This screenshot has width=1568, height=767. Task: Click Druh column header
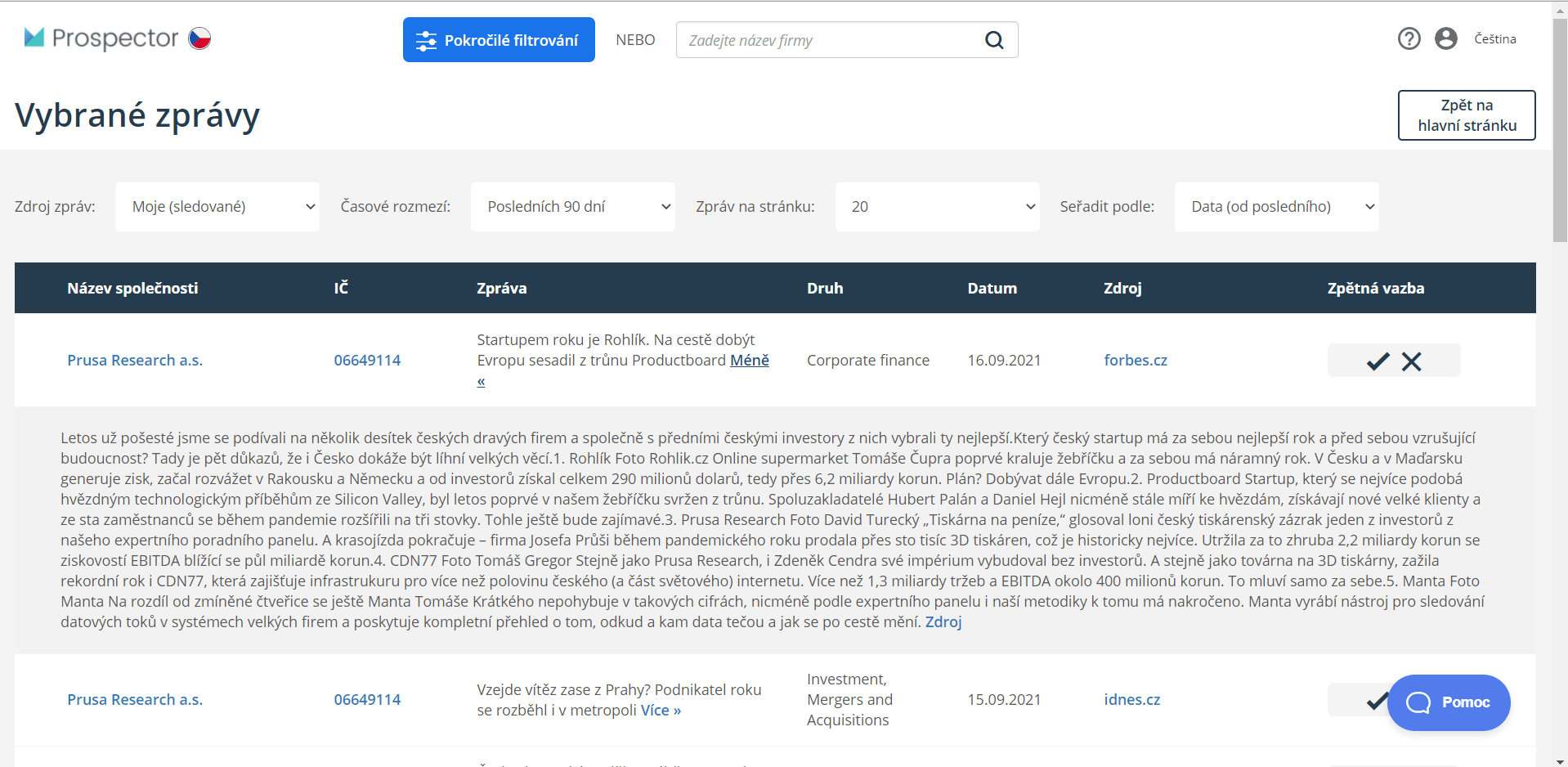pyautogui.click(x=825, y=288)
